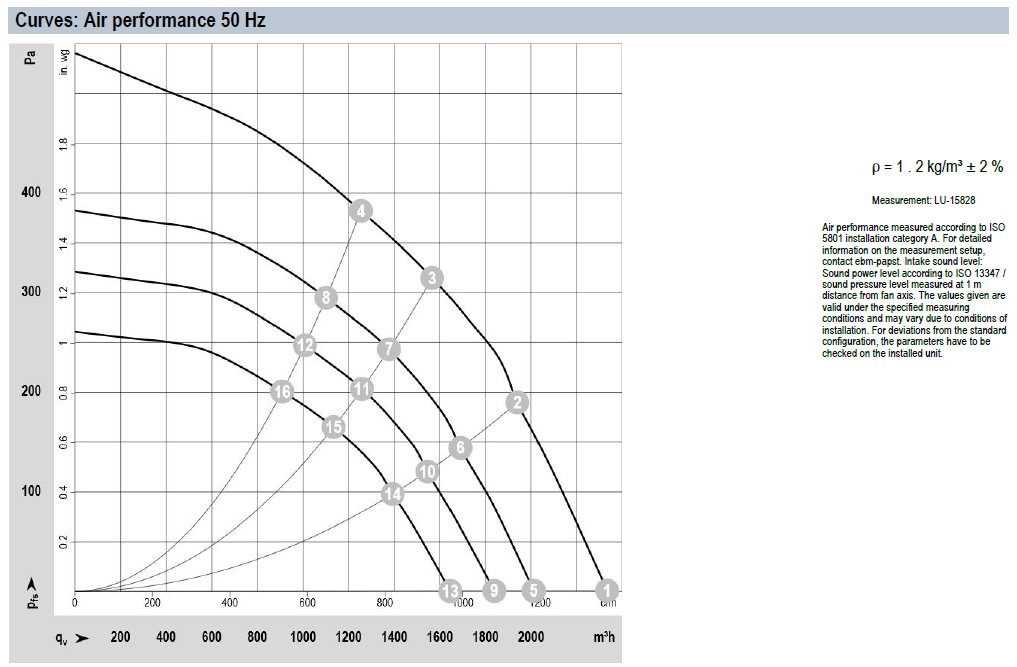Click measurement marker 14

[x=392, y=494]
